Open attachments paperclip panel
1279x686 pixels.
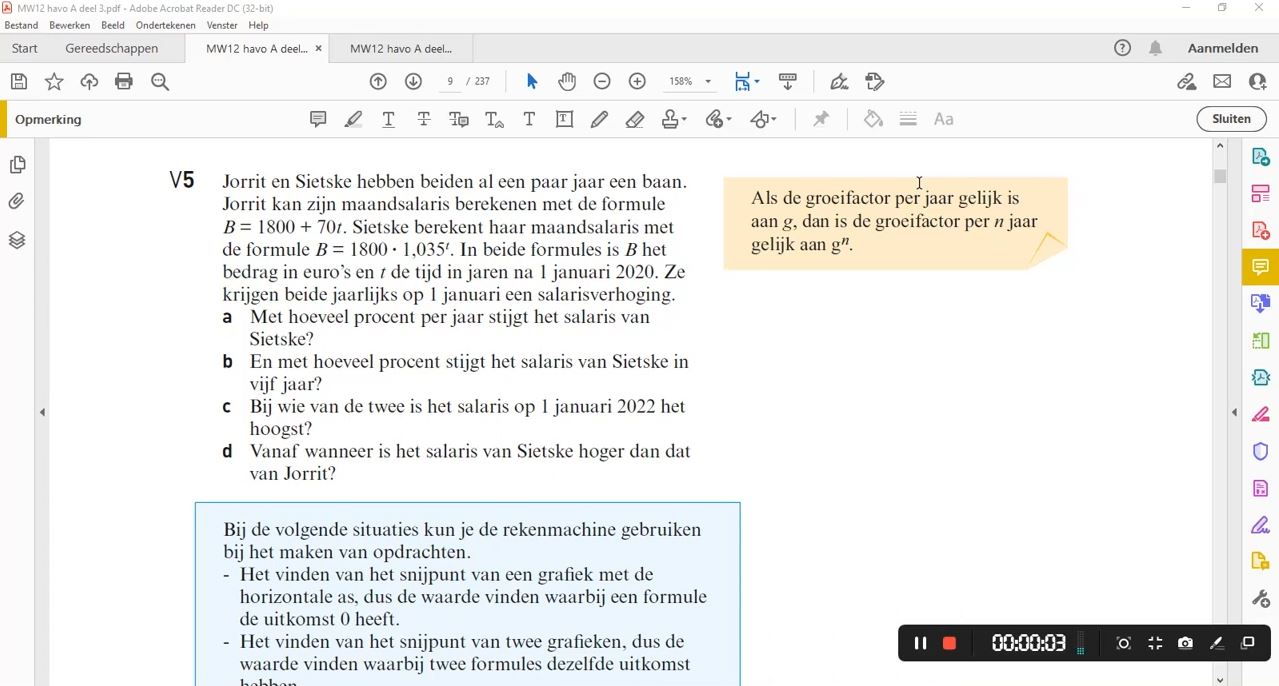tap(17, 202)
